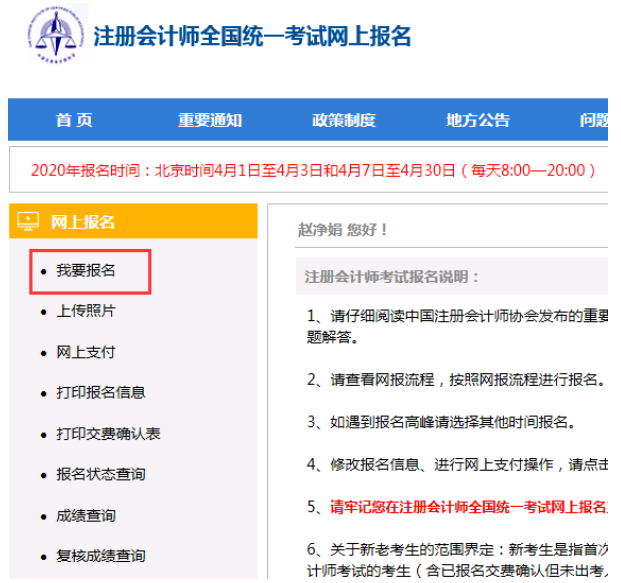Open the 首页 navigation tab

(74, 120)
